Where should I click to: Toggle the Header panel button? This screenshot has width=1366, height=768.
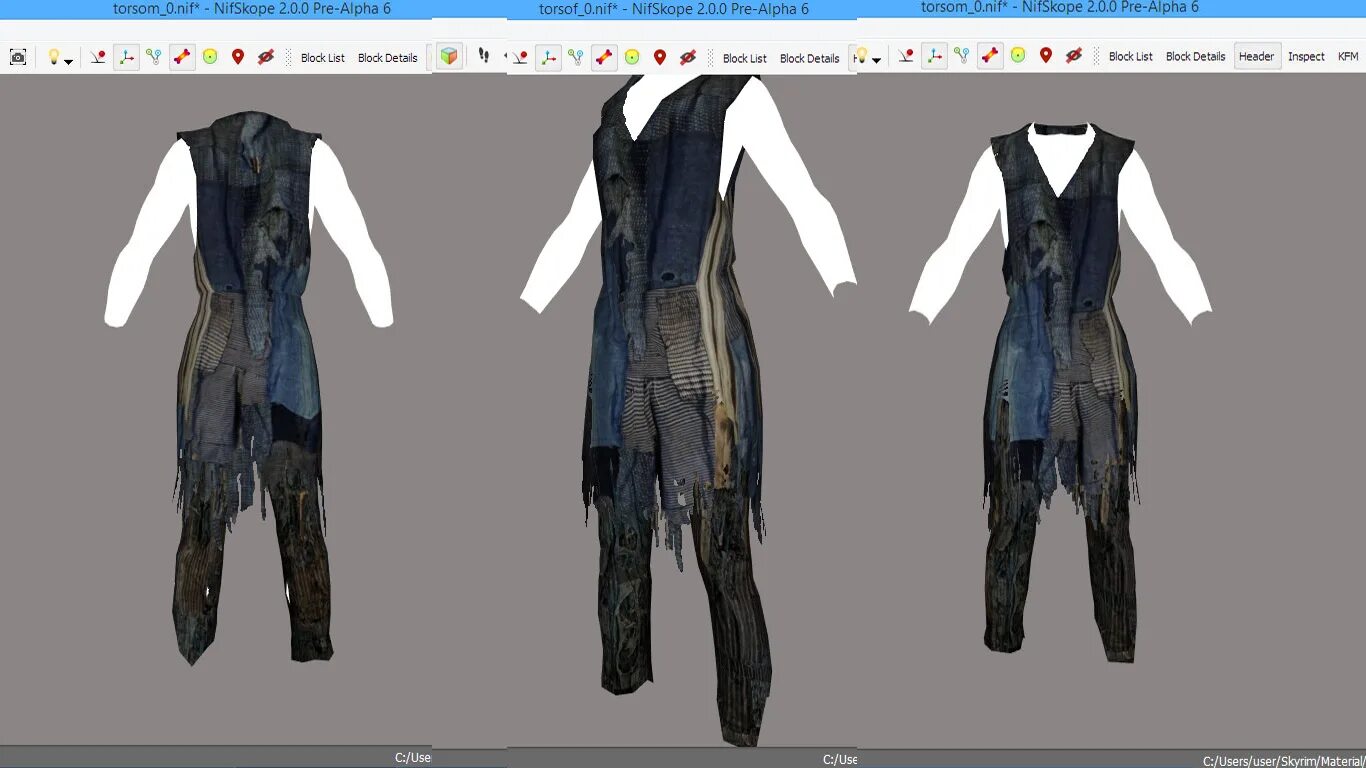1257,57
